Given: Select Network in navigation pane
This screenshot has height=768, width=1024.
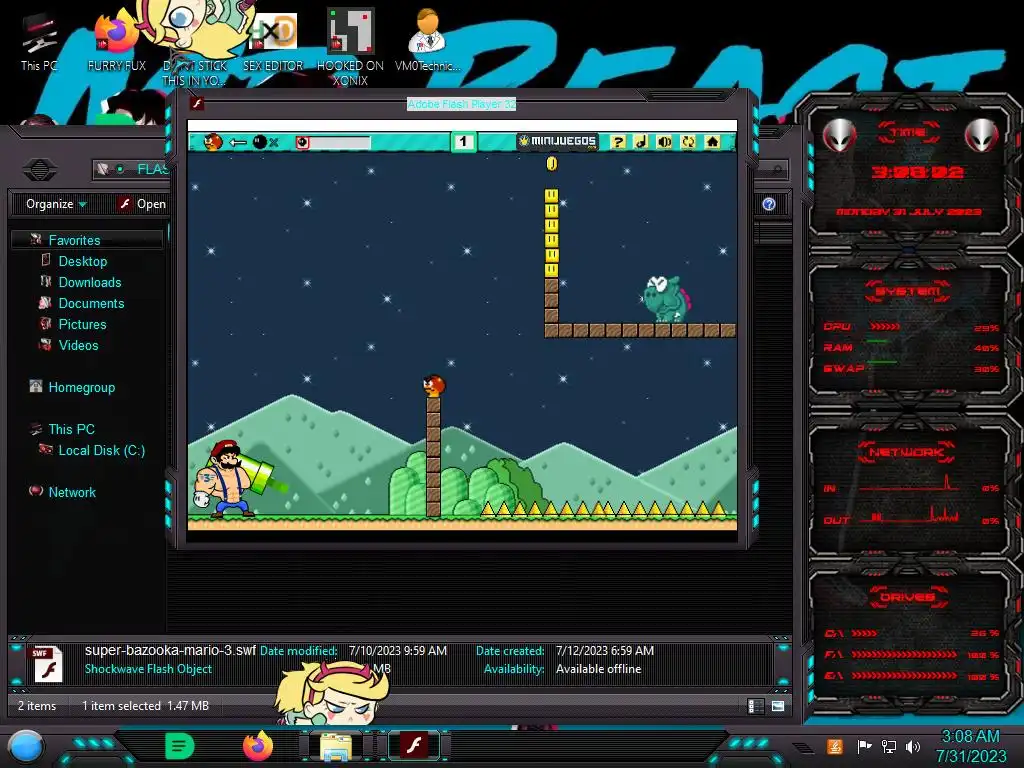Looking at the screenshot, I should tap(72, 492).
